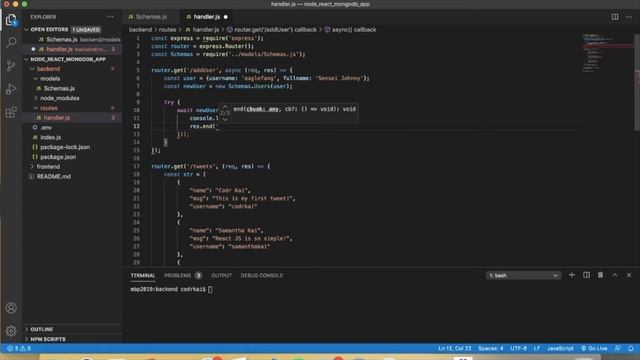The height and width of the screenshot is (360, 640).
Task: Change UTF-8 file encoding
Action: 518,348
